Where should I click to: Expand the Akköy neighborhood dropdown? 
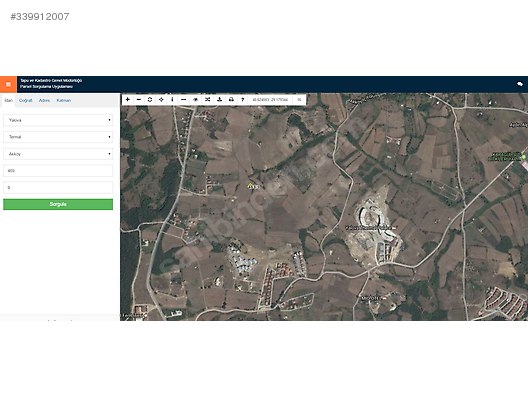[58, 154]
